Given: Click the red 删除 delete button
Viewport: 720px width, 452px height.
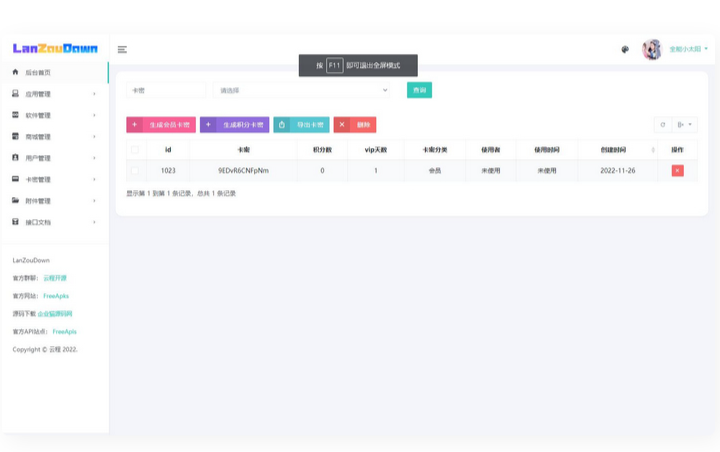Looking at the screenshot, I should 355,124.
